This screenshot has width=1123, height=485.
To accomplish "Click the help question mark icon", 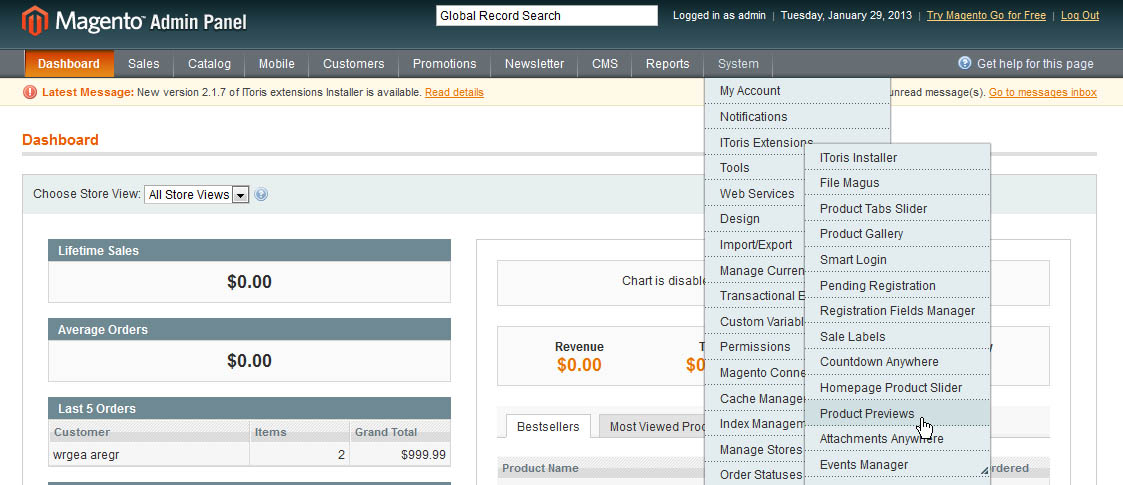I will (x=965, y=63).
